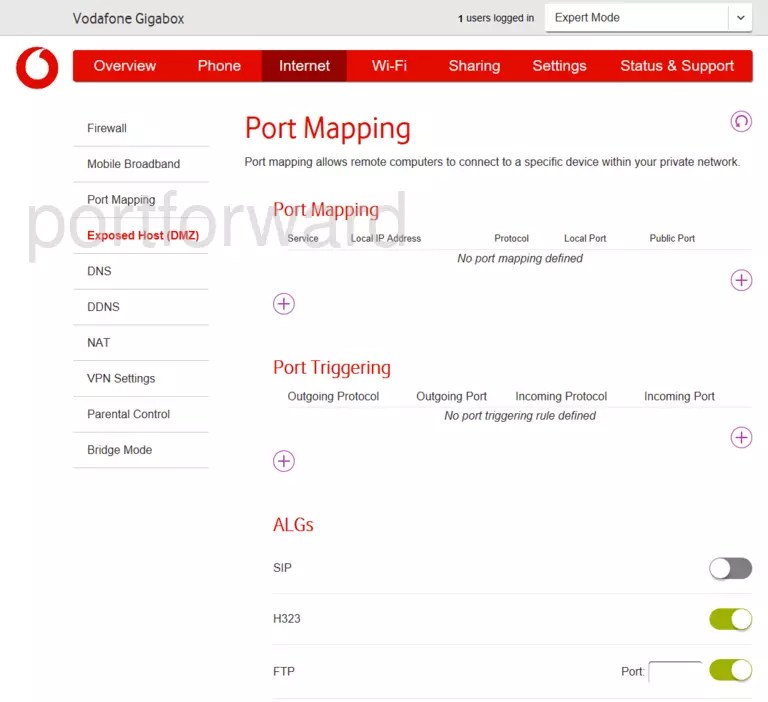The image size is (768, 702).
Task: Click the Outgoing Protocol column header
Action: pyautogui.click(x=333, y=396)
